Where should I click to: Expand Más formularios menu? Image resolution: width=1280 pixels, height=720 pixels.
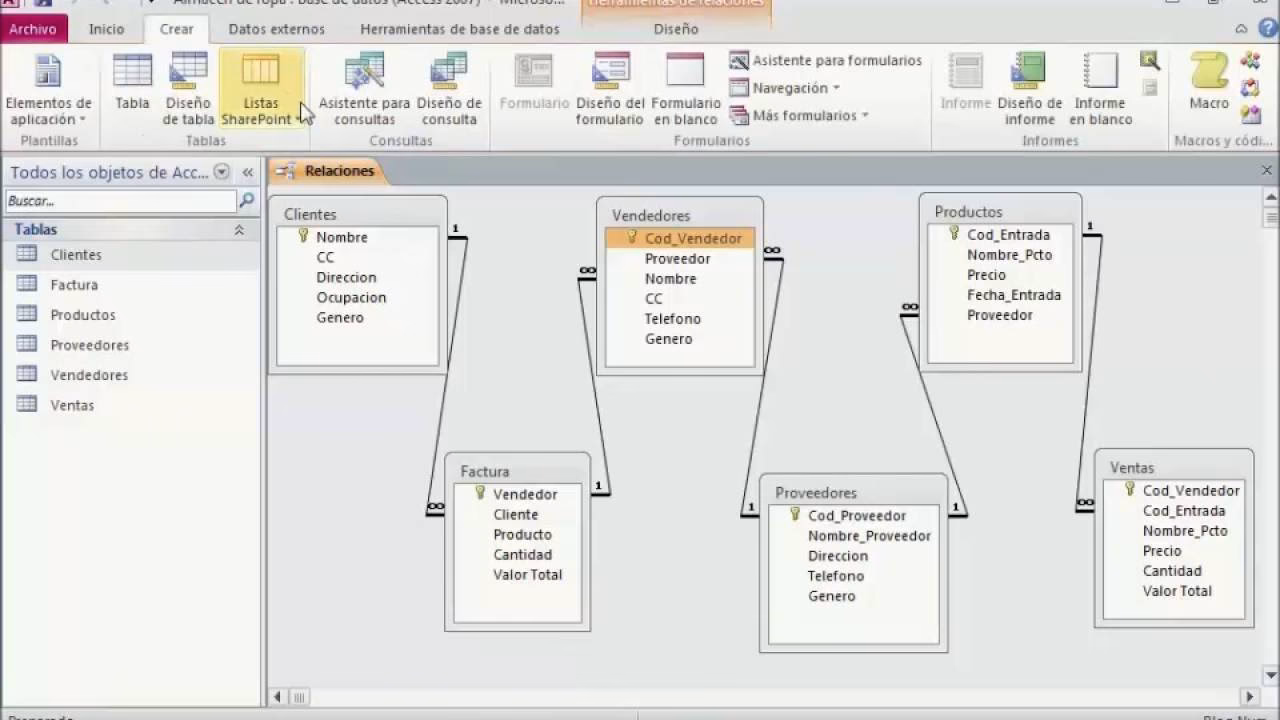pyautogui.click(x=799, y=116)
